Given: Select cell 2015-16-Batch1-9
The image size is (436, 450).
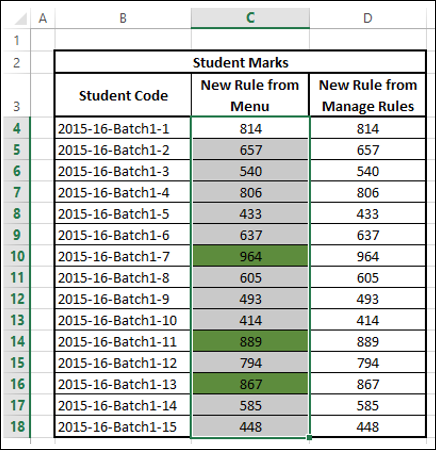Looking at the screenshot, I should click(x=123, y=299).
